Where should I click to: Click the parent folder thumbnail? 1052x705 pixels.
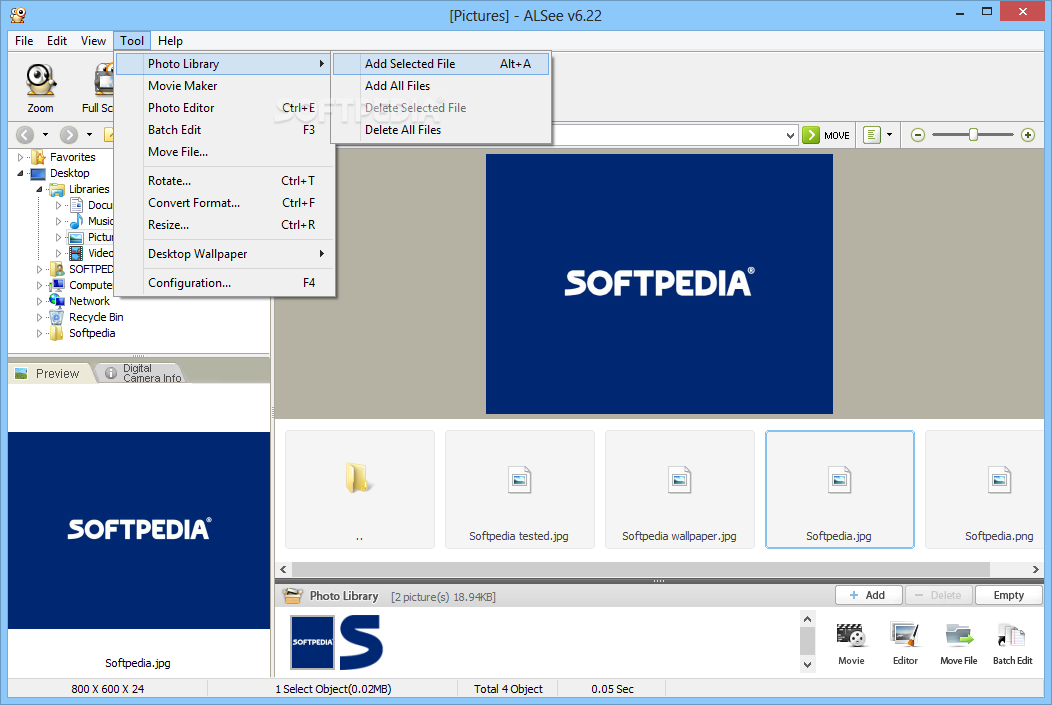point(360,490)
